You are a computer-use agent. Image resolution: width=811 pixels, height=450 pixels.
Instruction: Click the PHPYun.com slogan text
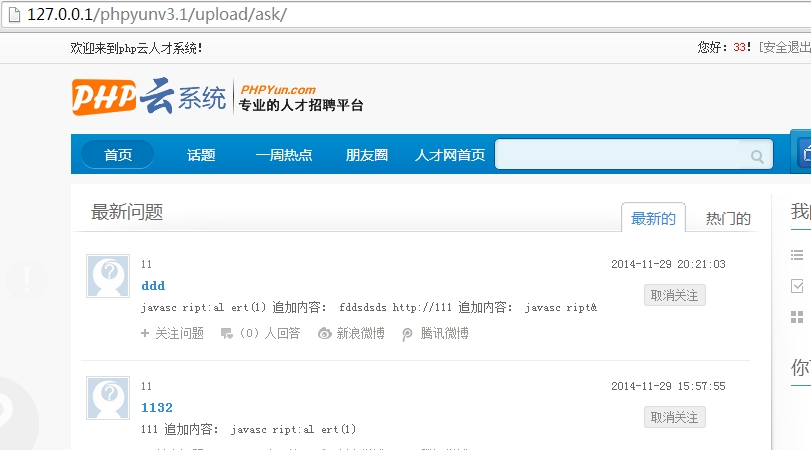click(x=278, y=90)
